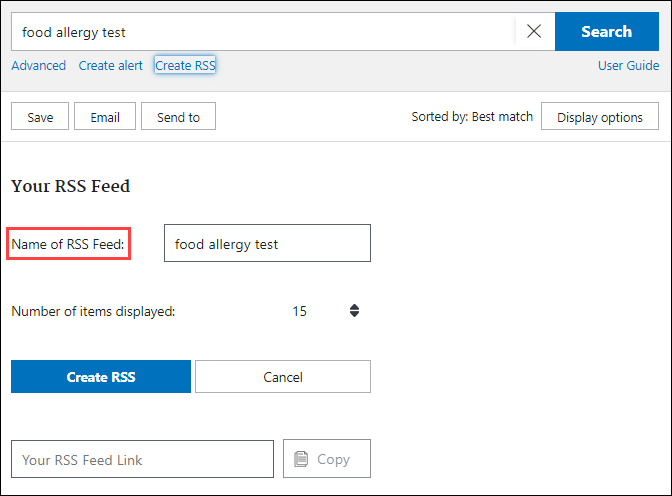Click the Create RSS link below the search box
672x496 pixels.
click(185, 65)
